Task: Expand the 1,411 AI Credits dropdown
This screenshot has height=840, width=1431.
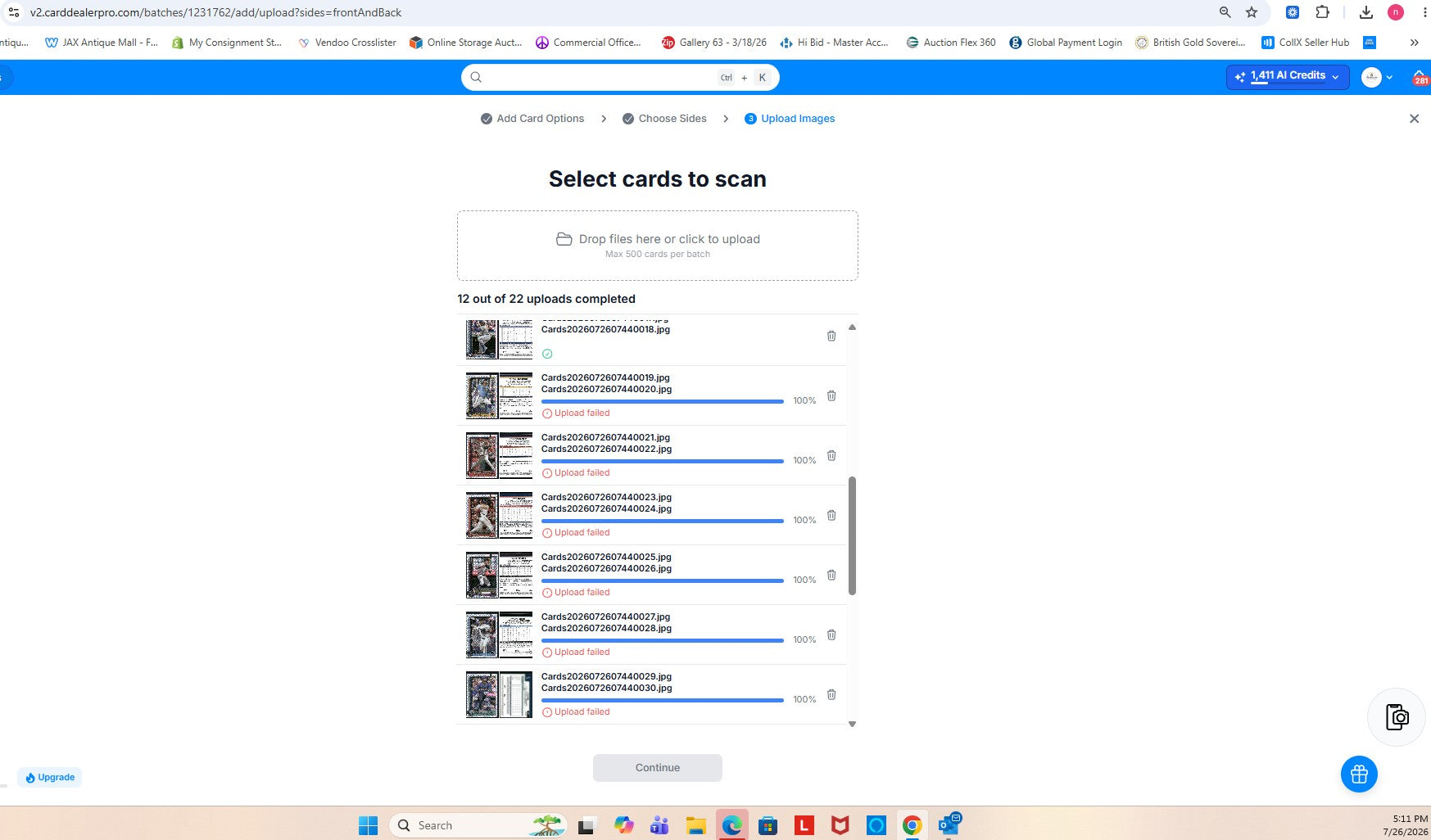Action: [1288, 77]
